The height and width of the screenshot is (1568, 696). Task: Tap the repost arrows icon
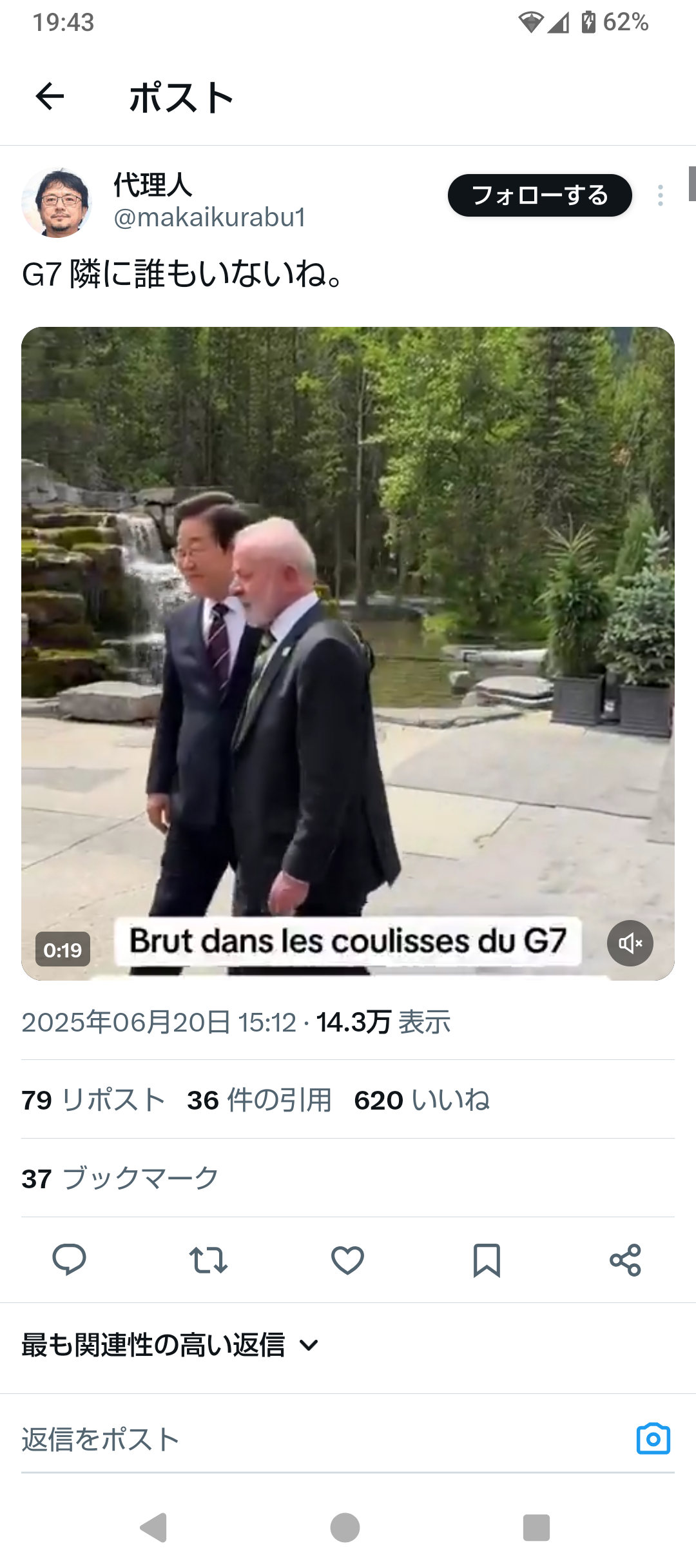point(208,1260)
